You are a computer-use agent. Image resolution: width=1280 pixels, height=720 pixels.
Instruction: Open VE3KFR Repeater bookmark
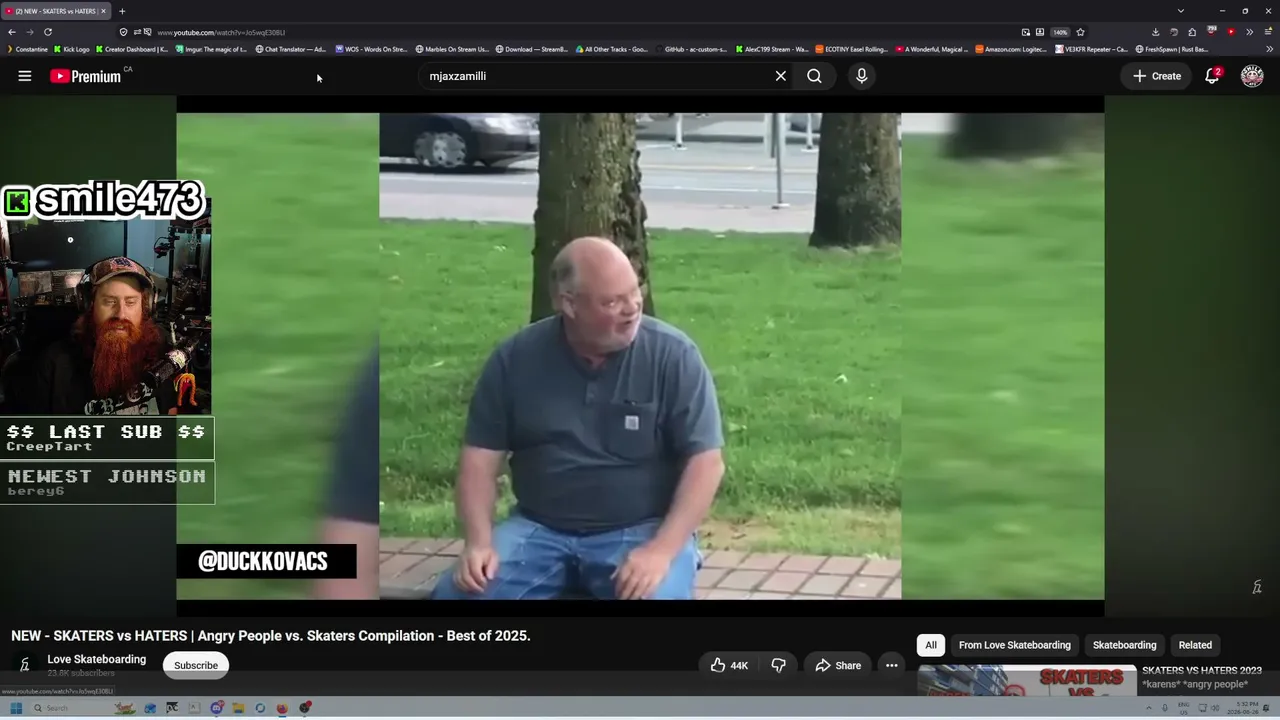pyautogui.click(x=1092, y=49)
